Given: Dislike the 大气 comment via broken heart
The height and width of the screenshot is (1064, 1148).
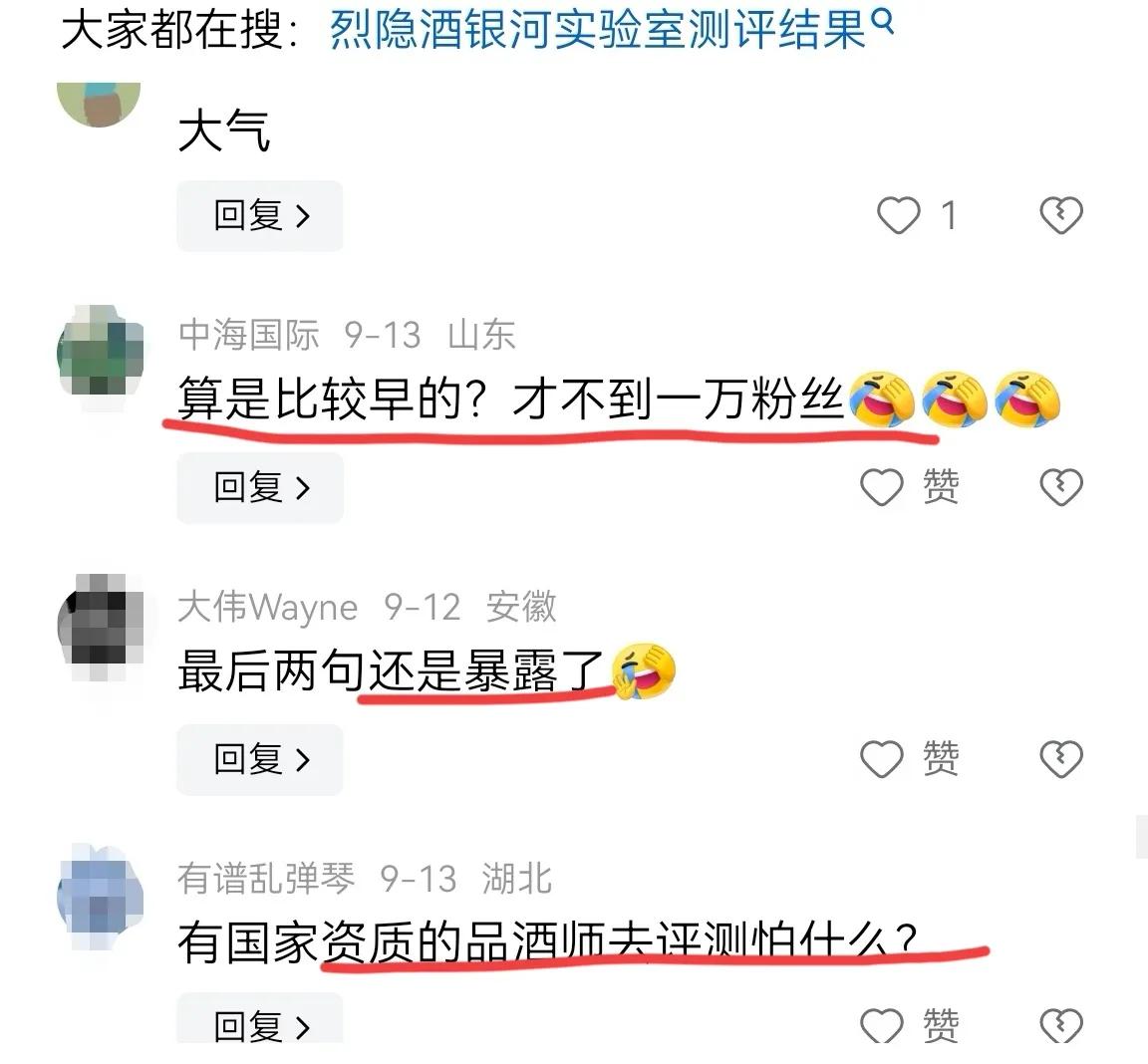Looking at the screenshot, I should point(1061,215).
